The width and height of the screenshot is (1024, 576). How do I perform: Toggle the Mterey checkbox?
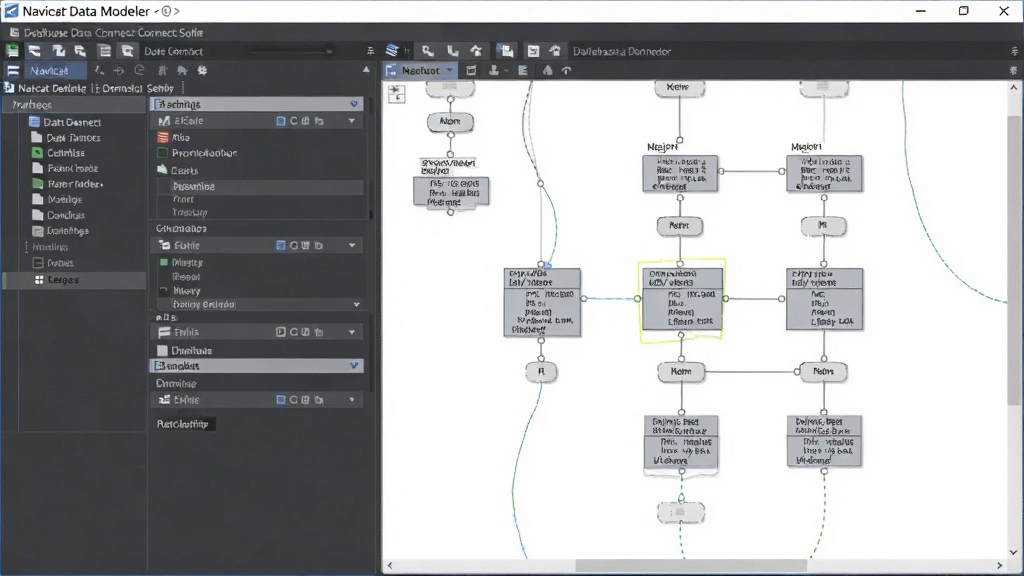click(164, 291)
